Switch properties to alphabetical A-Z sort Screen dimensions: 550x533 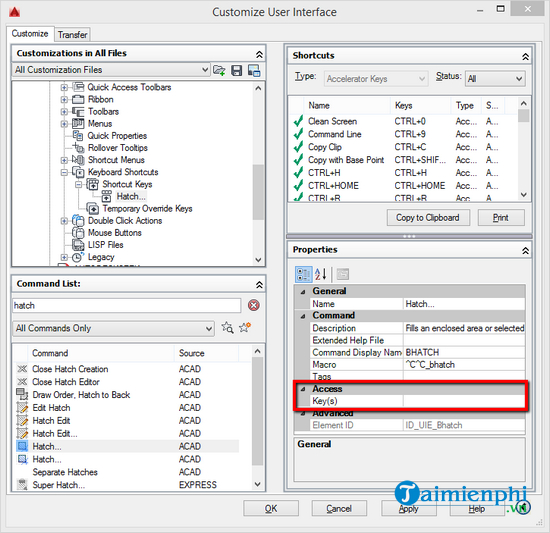tap(321, 274)
